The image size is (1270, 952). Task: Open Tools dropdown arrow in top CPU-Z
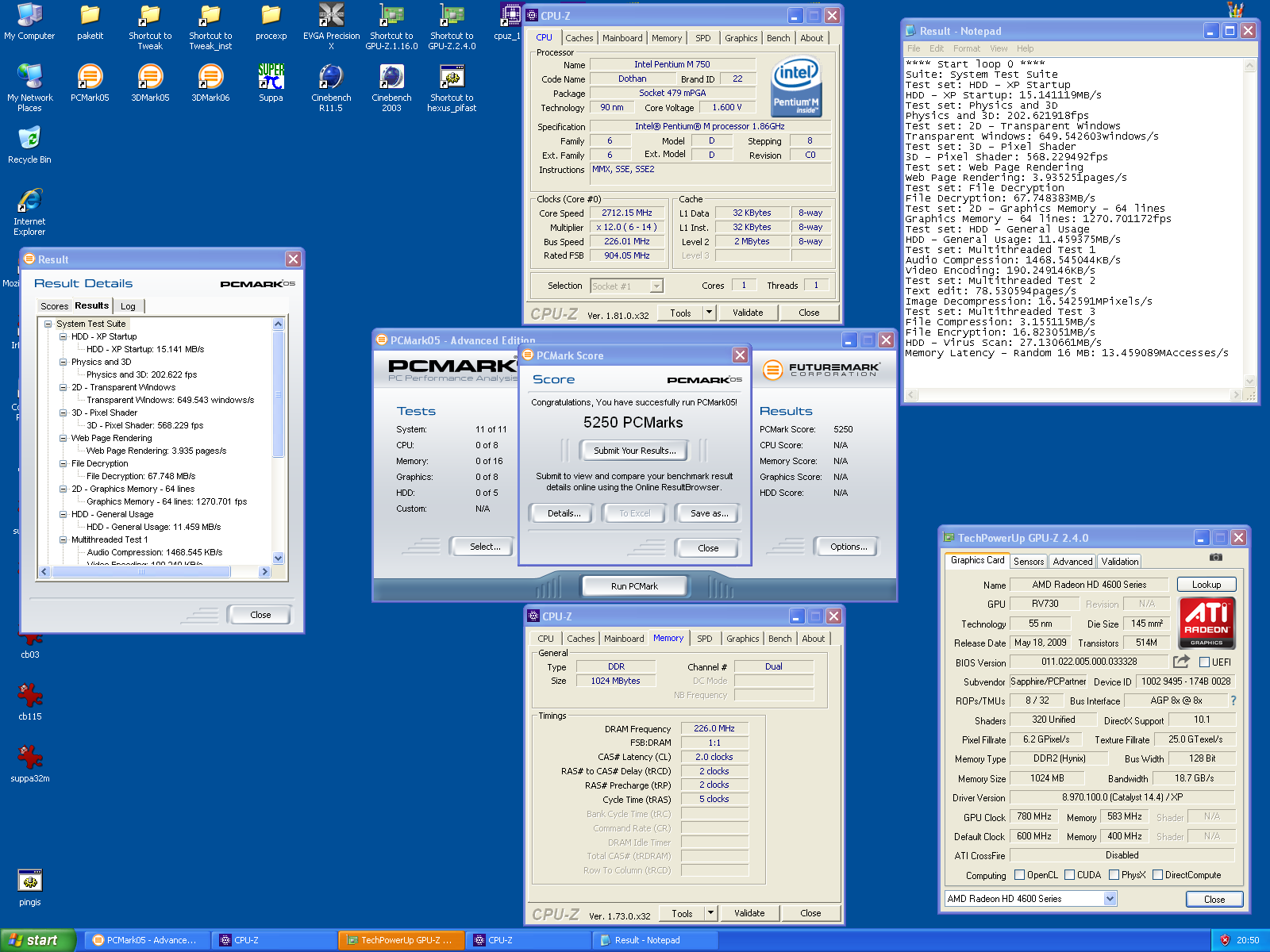point(710,313)
